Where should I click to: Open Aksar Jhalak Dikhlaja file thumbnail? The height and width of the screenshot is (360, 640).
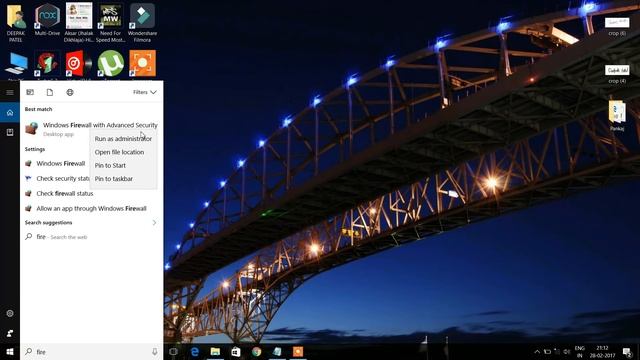79,23
